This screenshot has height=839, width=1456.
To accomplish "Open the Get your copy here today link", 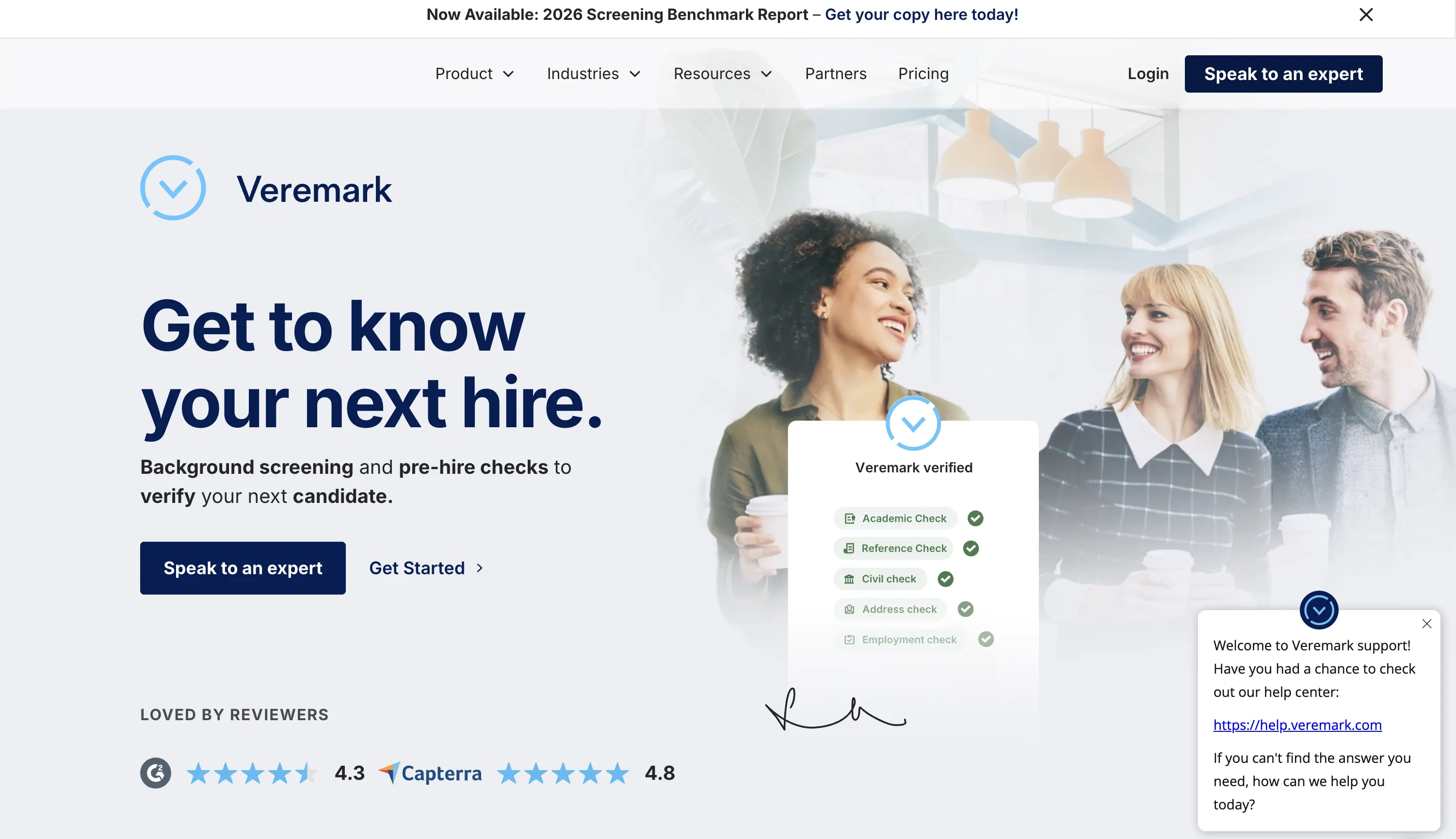I will point(922,15).
